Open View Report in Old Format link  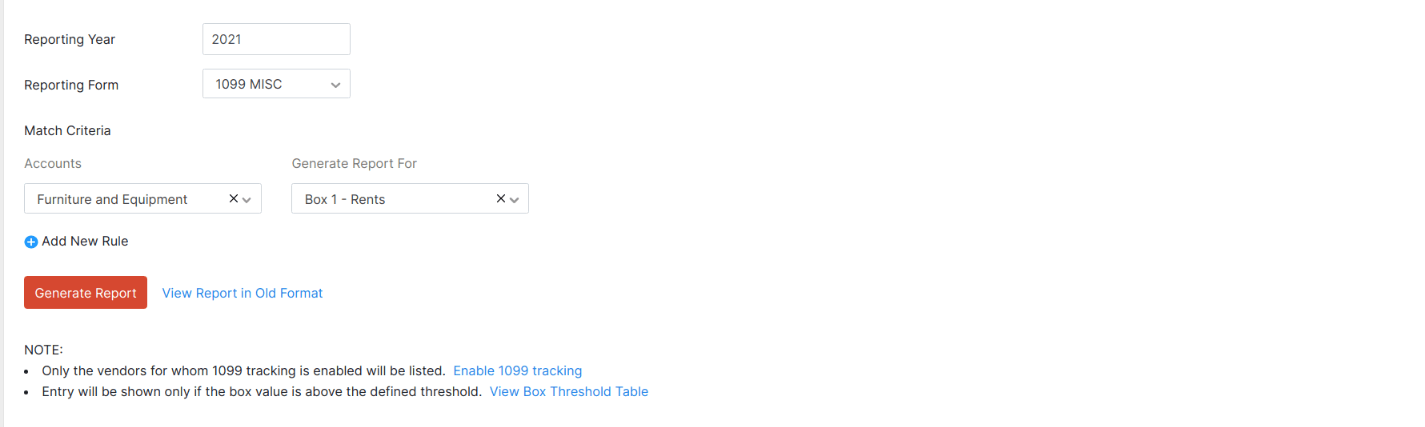(x=242, y=293)
